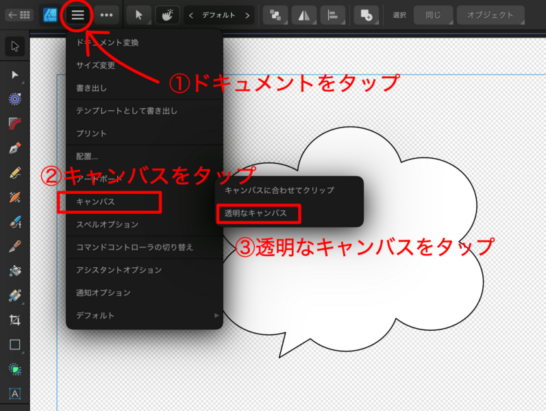The image size is (546, 411).
Task: Open 通知オプション menu entry
Action: (x=144, y=293)
